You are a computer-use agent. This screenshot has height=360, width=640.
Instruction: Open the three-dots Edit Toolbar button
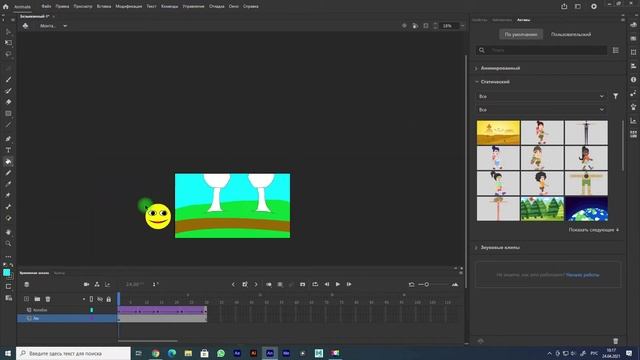coord(8,257)
